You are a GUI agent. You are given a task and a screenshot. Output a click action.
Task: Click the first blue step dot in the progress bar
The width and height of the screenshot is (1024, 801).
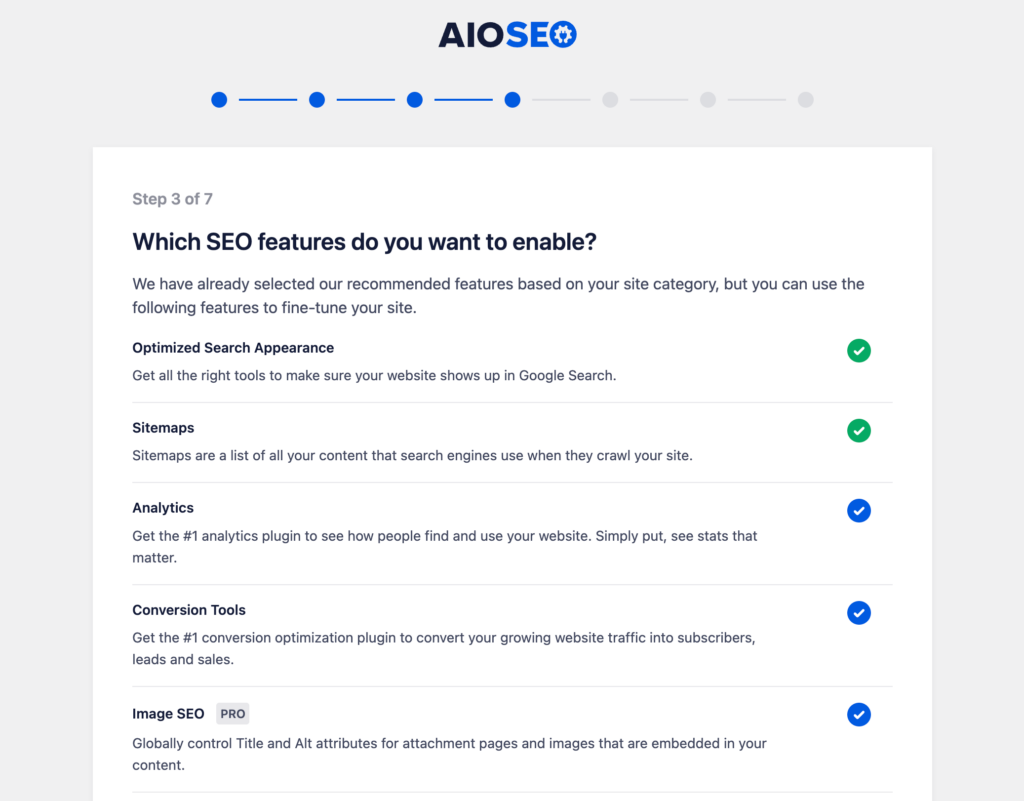tap(219, 99)
